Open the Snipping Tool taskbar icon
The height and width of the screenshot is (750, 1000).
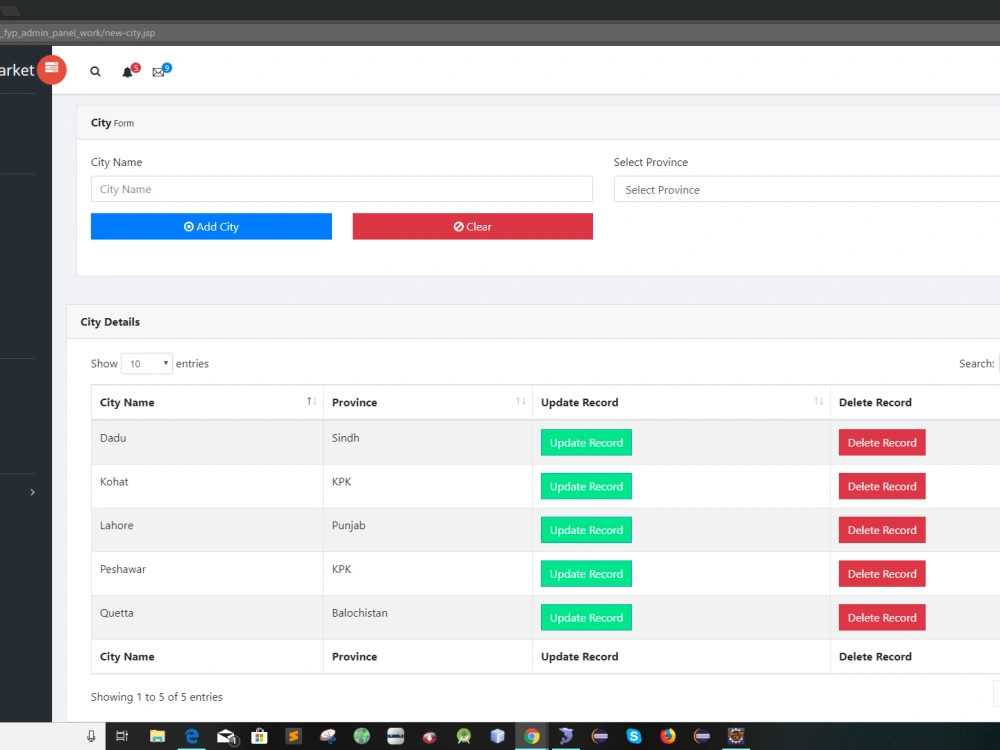pos(328,736)
